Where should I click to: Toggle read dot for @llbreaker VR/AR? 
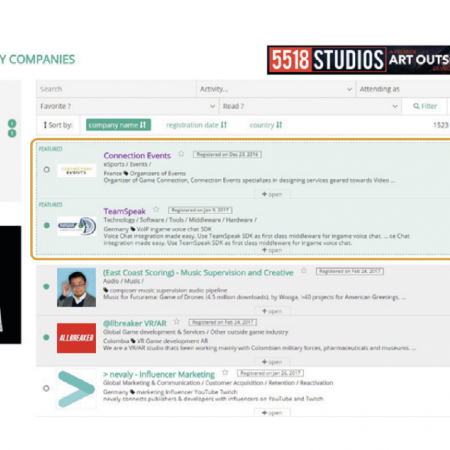pos(46,337)
